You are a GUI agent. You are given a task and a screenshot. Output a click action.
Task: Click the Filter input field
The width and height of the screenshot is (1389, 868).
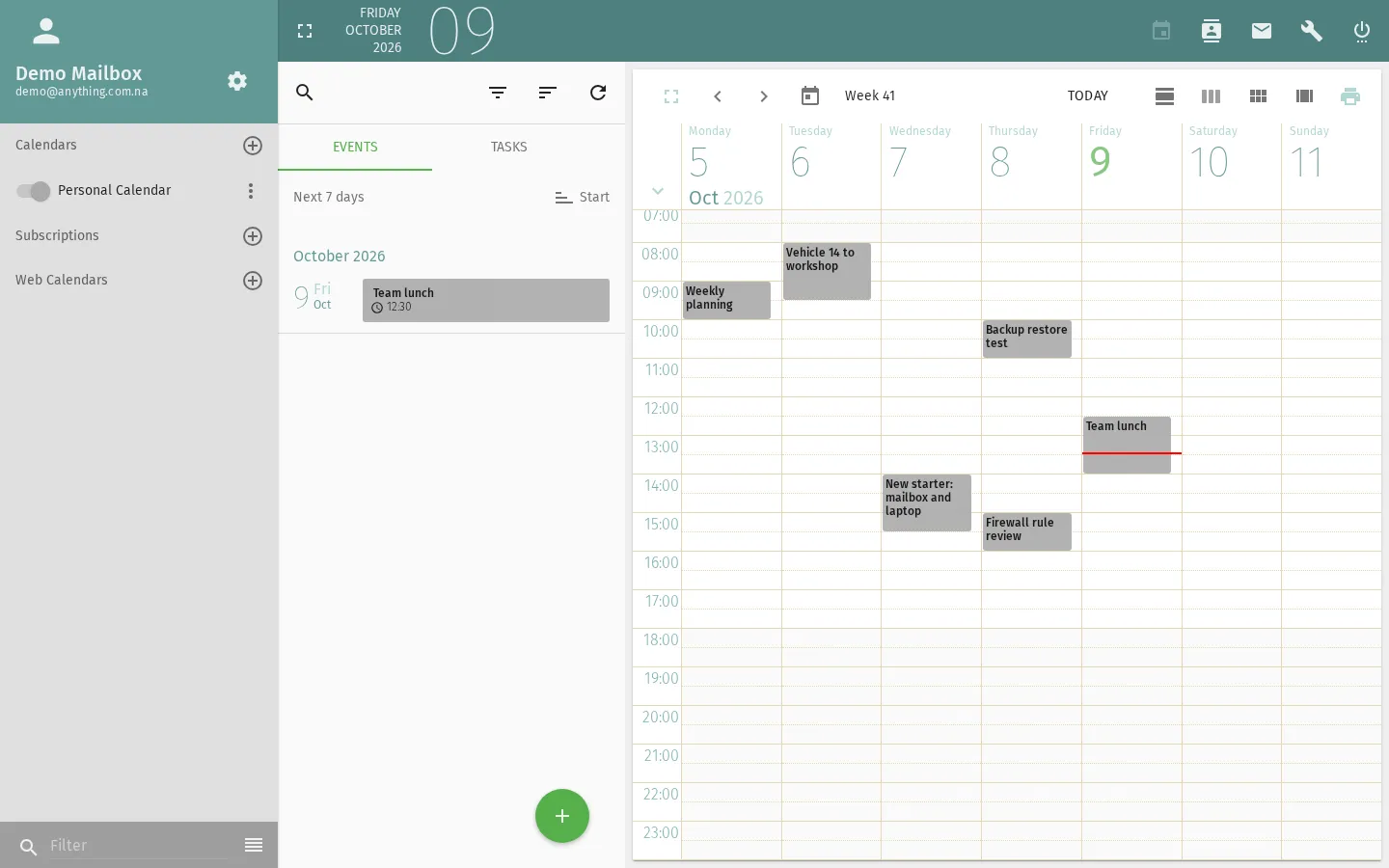coord(137,845)
